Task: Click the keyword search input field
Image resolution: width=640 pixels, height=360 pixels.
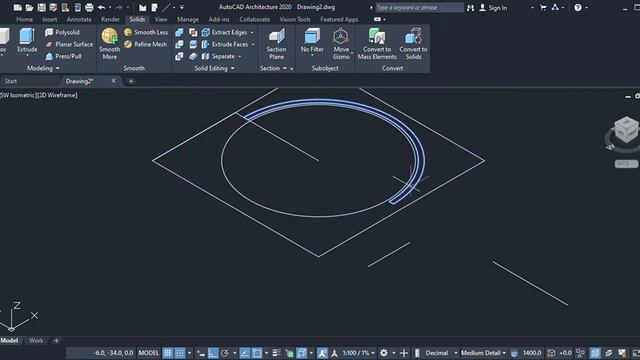Action: point(419,7)
